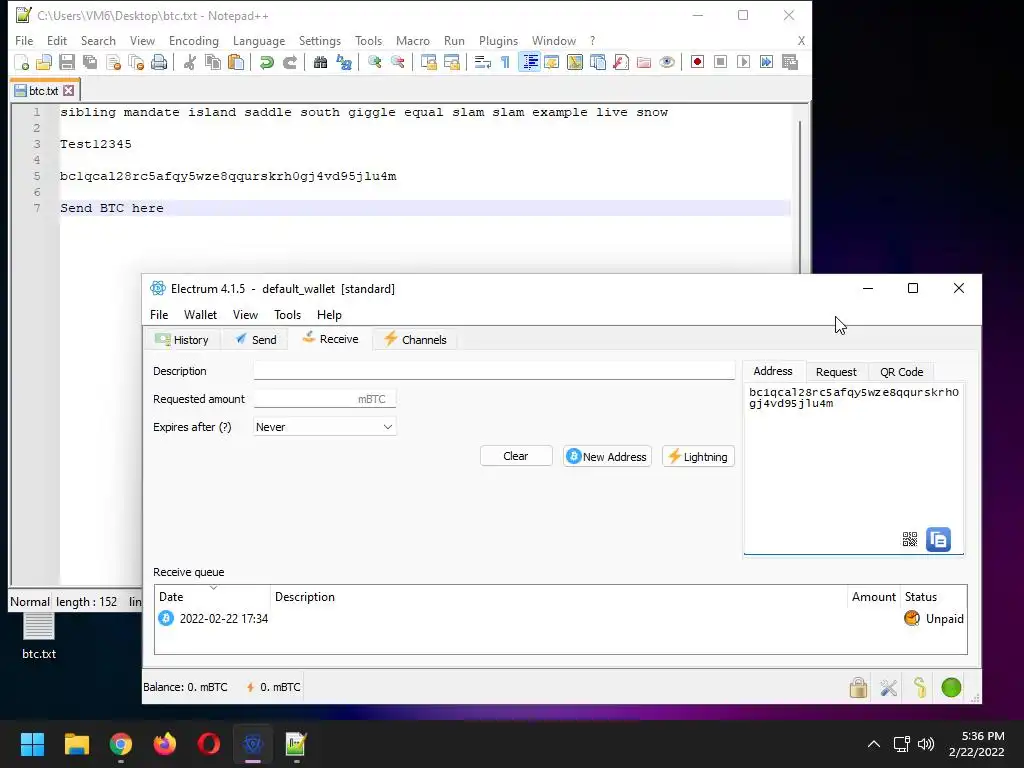Viewport: 1024px width, 768px height.
Task: Click Unpaid status cell
Action: [934, 618]
